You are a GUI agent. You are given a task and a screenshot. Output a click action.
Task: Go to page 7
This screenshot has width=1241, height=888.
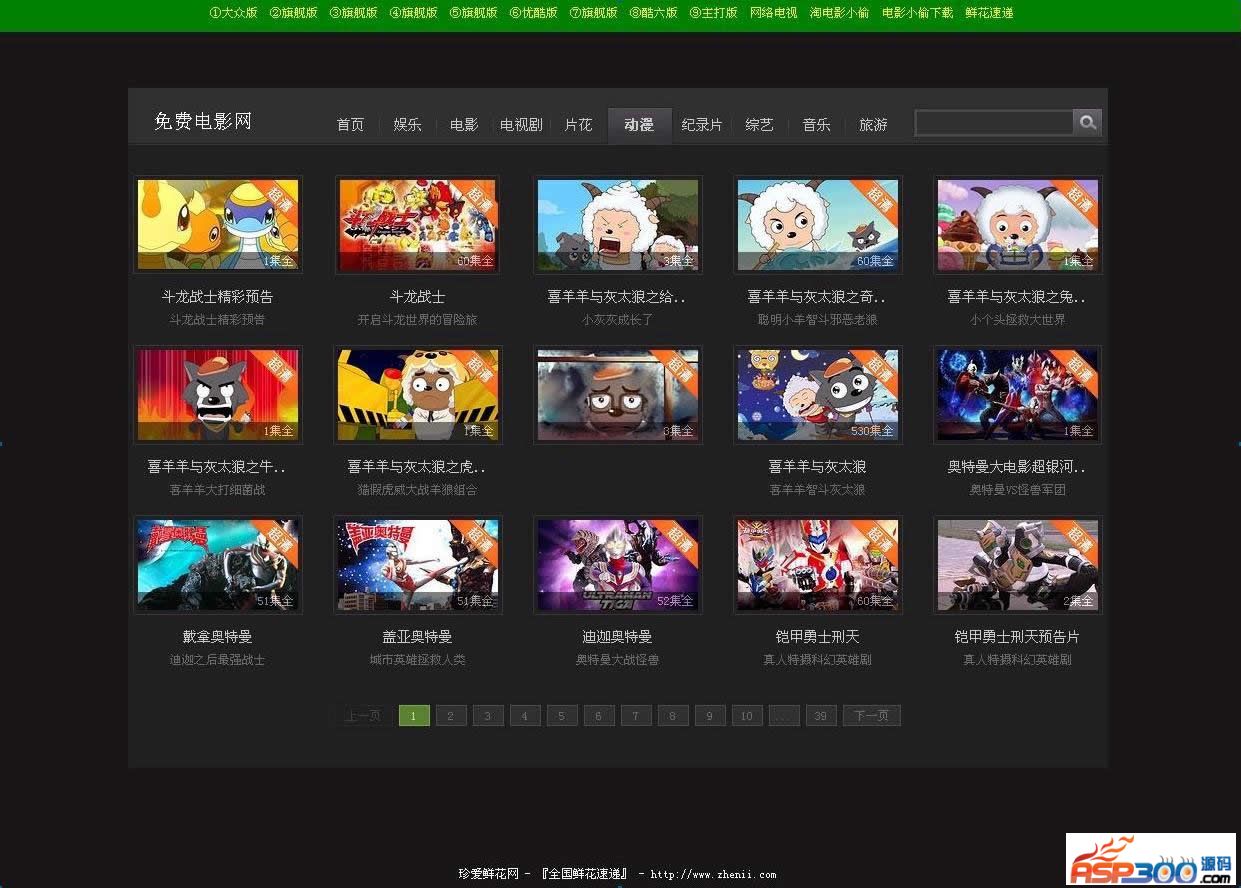pos(636,716)
